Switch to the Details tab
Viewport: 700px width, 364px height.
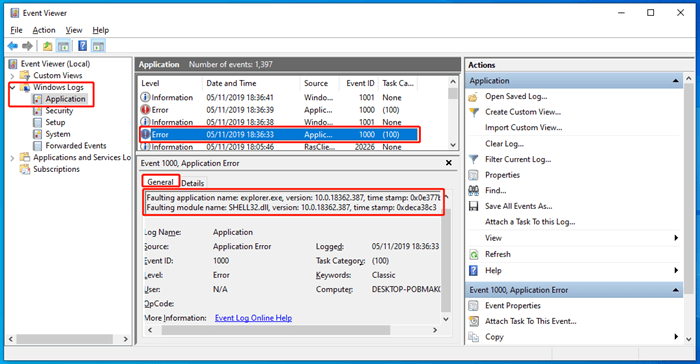[x=192, y=183]
